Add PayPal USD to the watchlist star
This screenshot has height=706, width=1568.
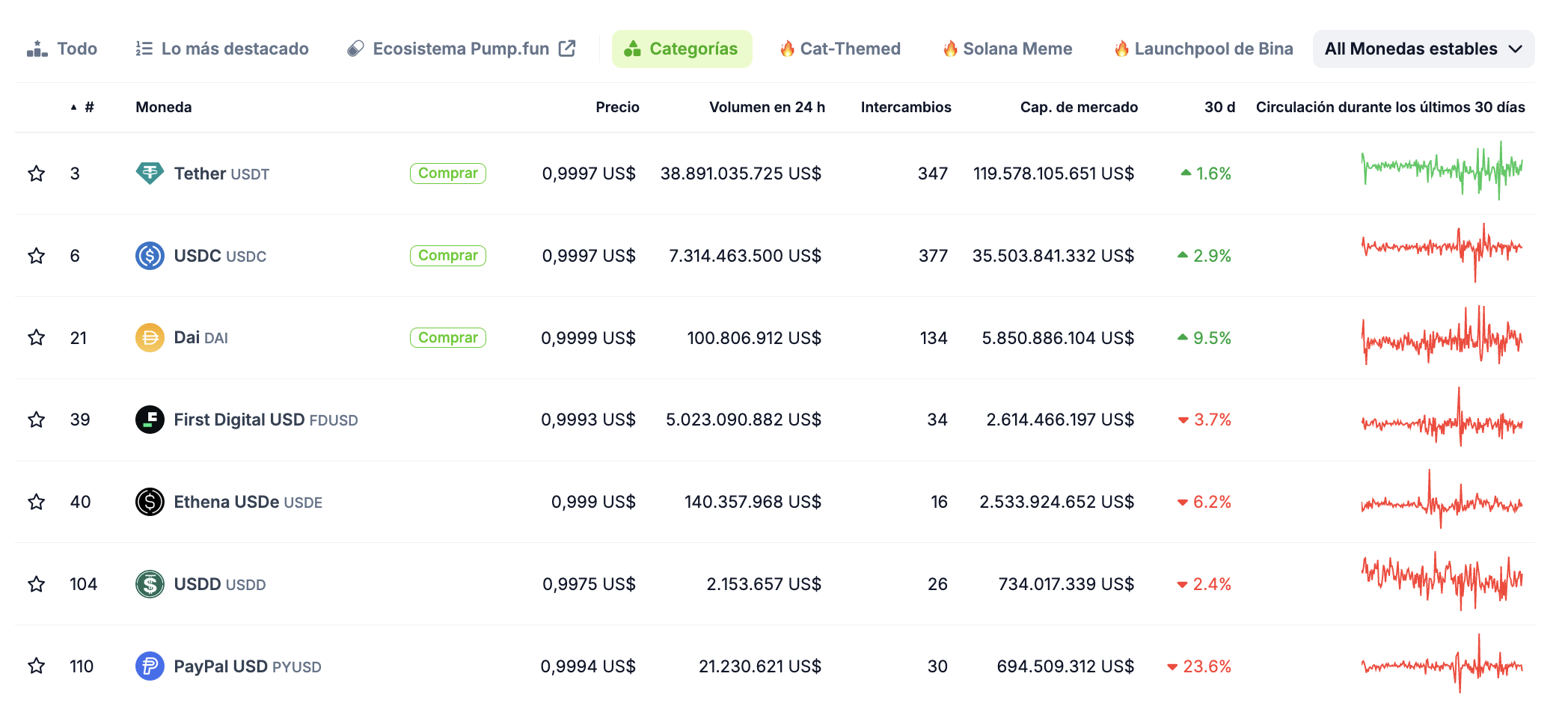36,666
